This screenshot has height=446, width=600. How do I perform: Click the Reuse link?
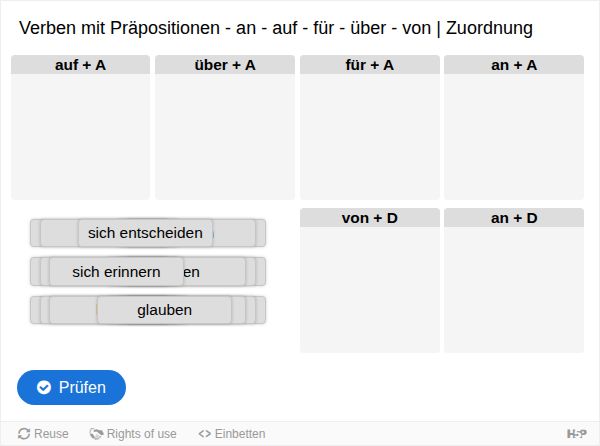43,434
